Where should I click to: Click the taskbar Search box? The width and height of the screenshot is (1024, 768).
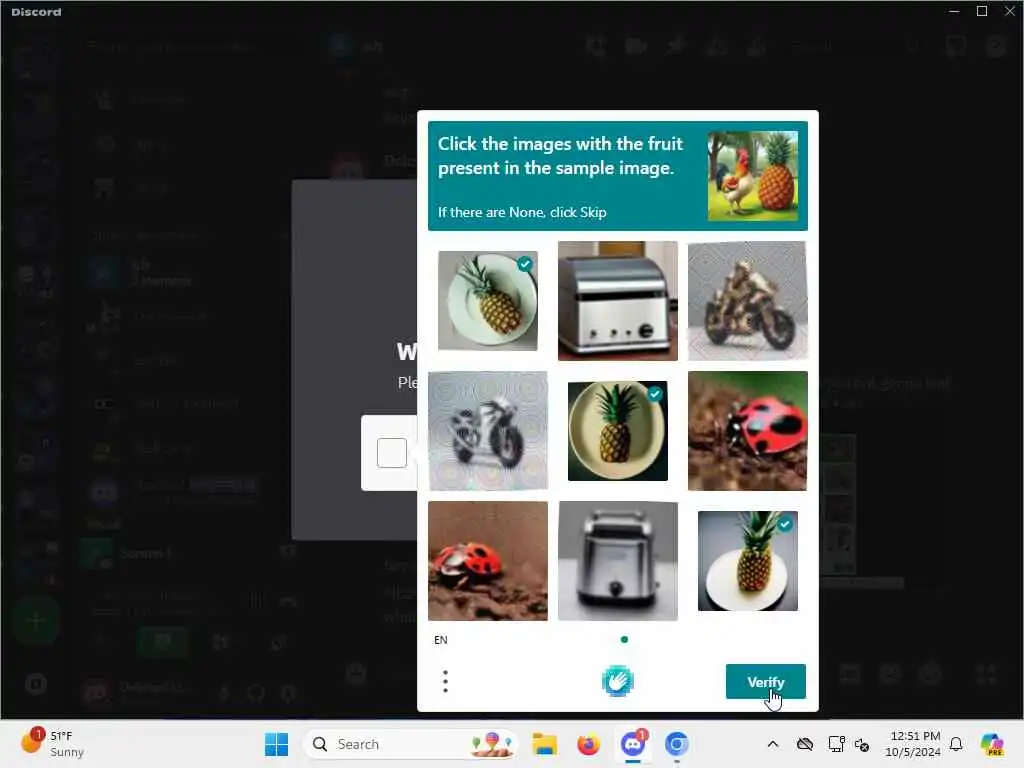[x=410, y=744]
